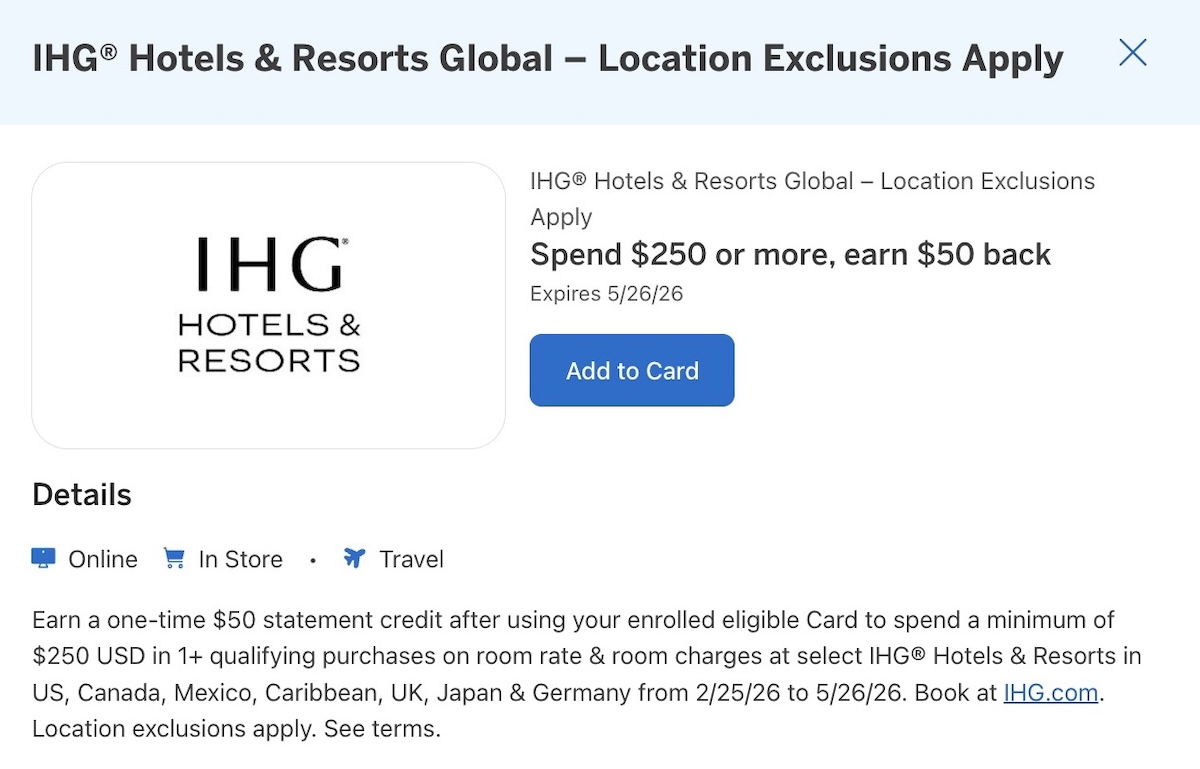Click the "Expires 5/26/26" text

tap(606, 294)
